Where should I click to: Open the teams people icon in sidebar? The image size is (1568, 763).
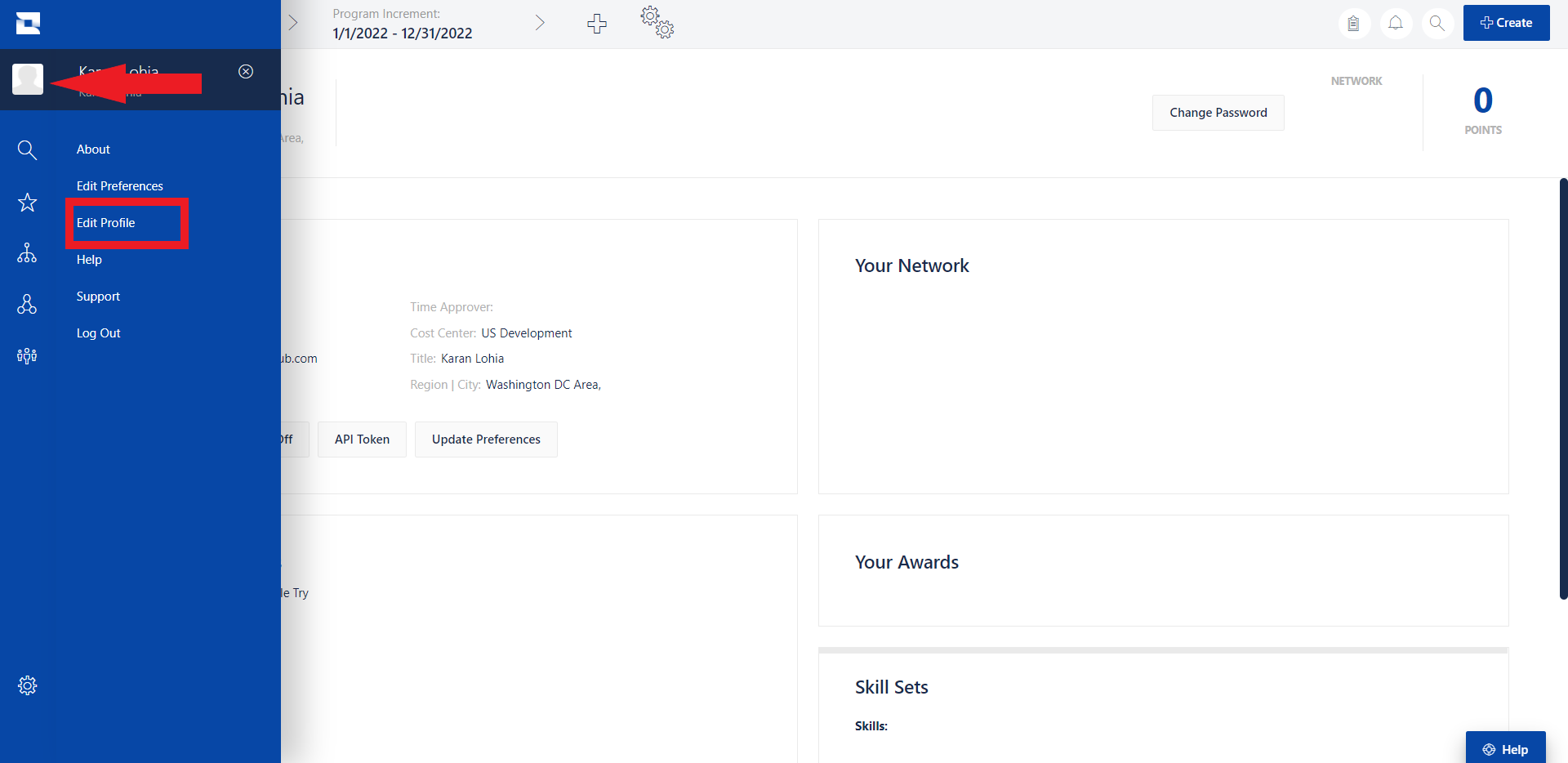(27, 355)
